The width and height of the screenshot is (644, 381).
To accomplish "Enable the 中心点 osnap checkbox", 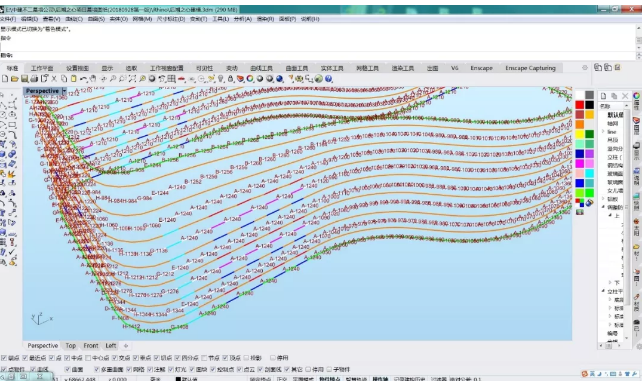I will coord(88,358).
